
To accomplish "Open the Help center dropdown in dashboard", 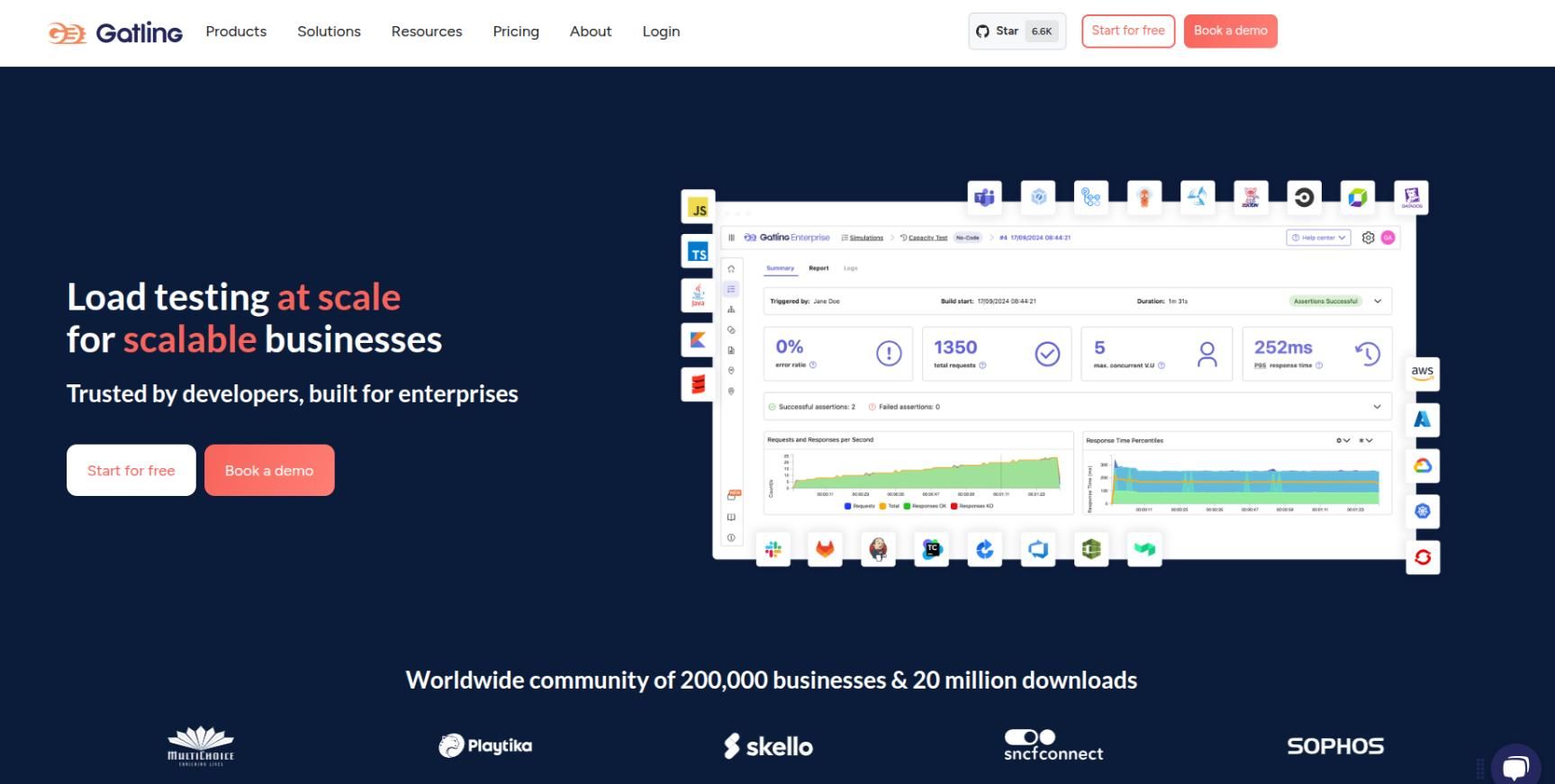I will coord(1318,238).
